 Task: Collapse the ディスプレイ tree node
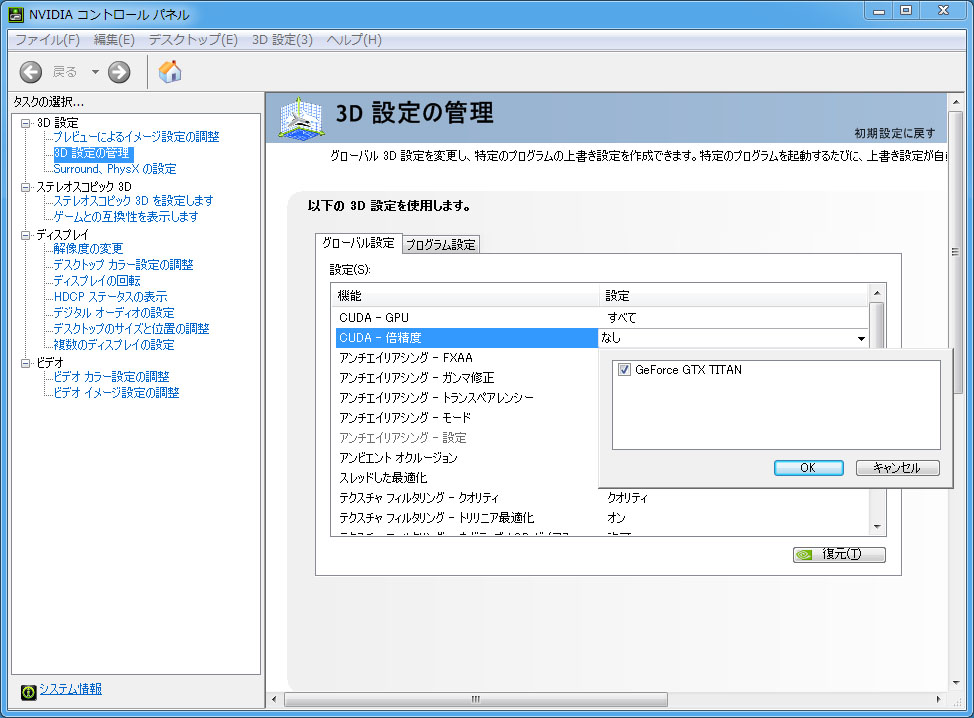click(x=25, y=235)
